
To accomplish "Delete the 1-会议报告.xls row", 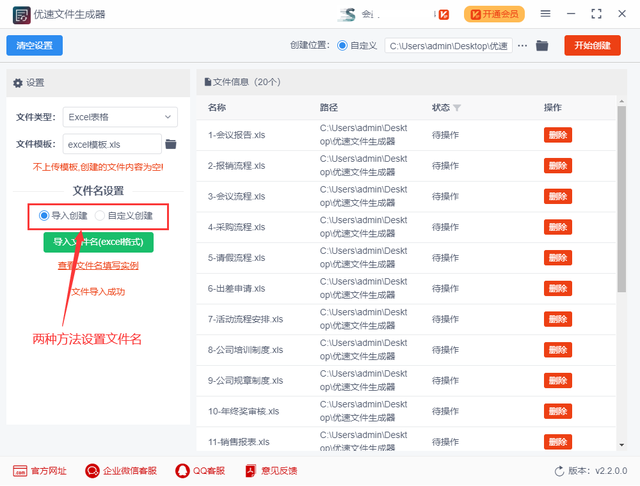I will click(x=557, y=135).
